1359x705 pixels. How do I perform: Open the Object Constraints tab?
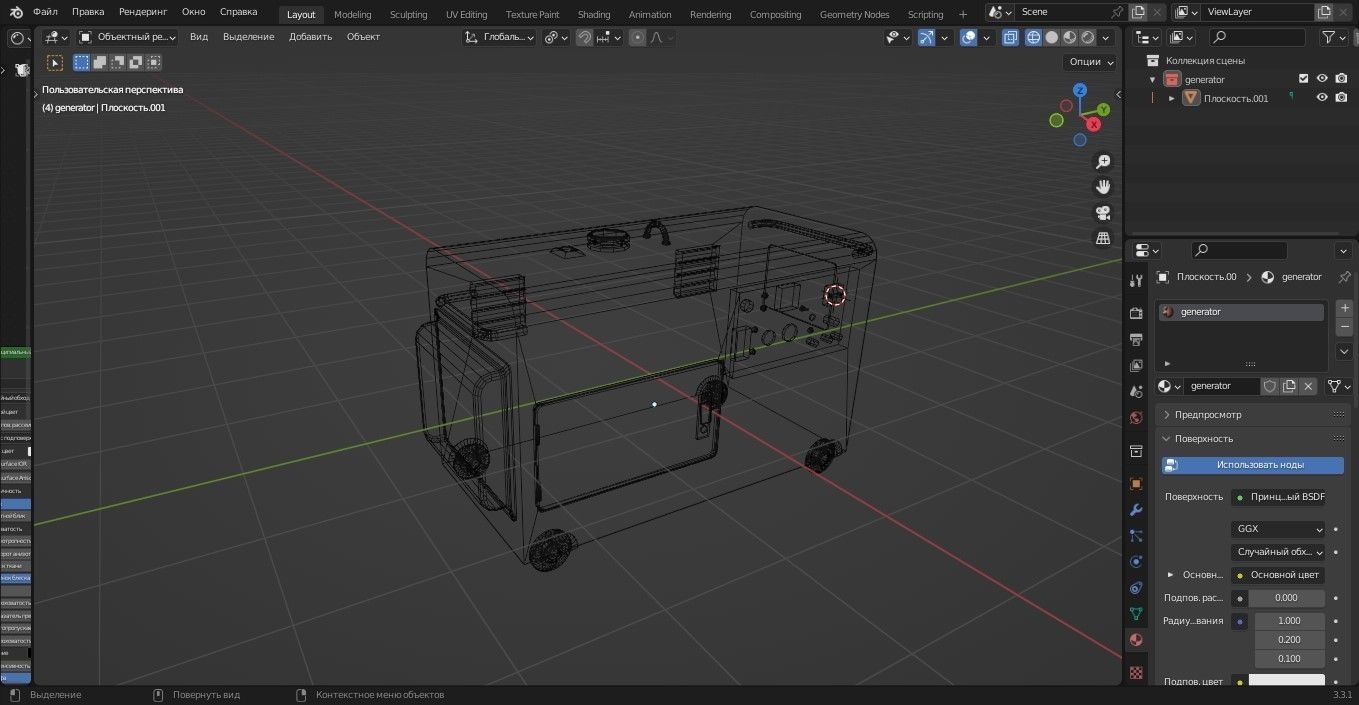[1136, 588]
